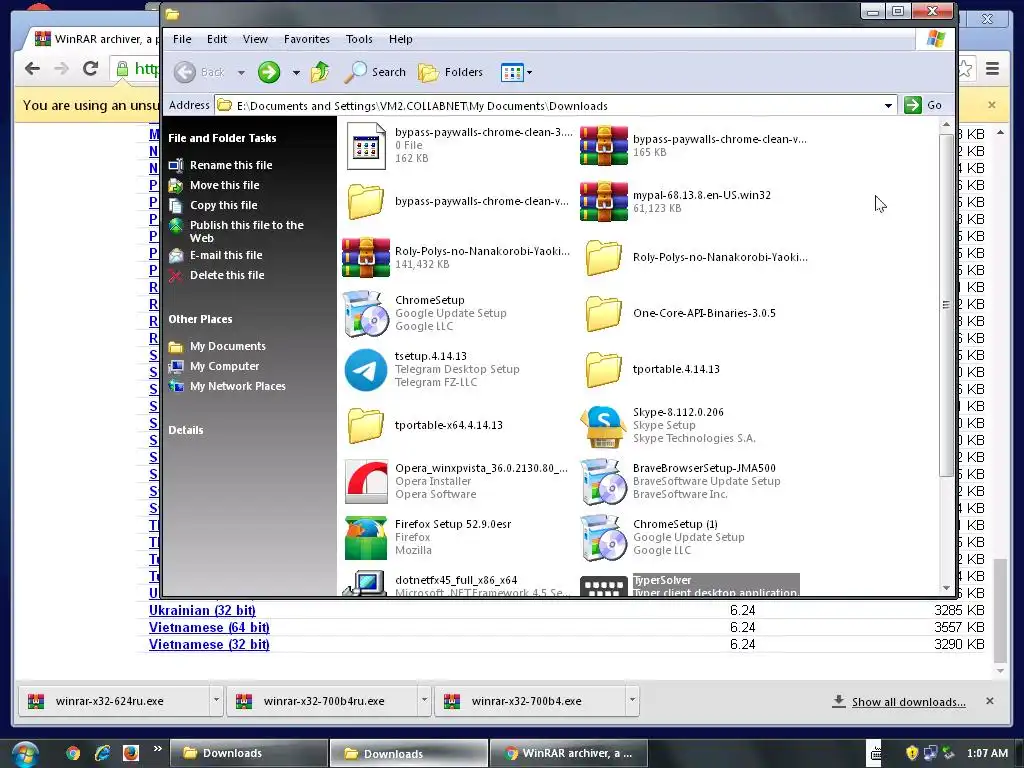Open Vietnamese (32 bit) link in Chrome
The width and height of the screenshot is (1024, 768).
(x=209, y=645)
